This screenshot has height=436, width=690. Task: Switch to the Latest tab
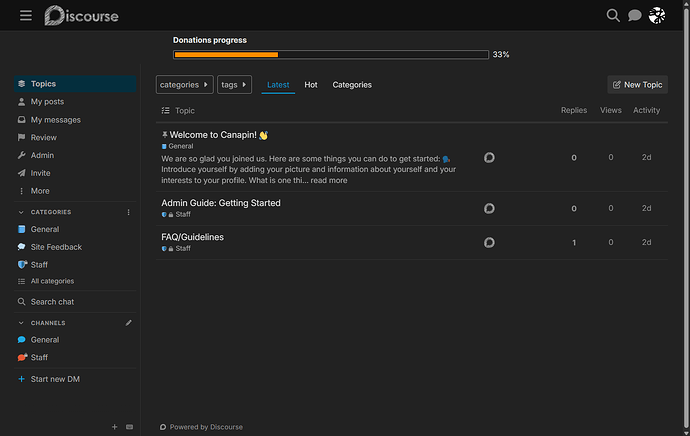pyautogui.click(x=278, y=84)
